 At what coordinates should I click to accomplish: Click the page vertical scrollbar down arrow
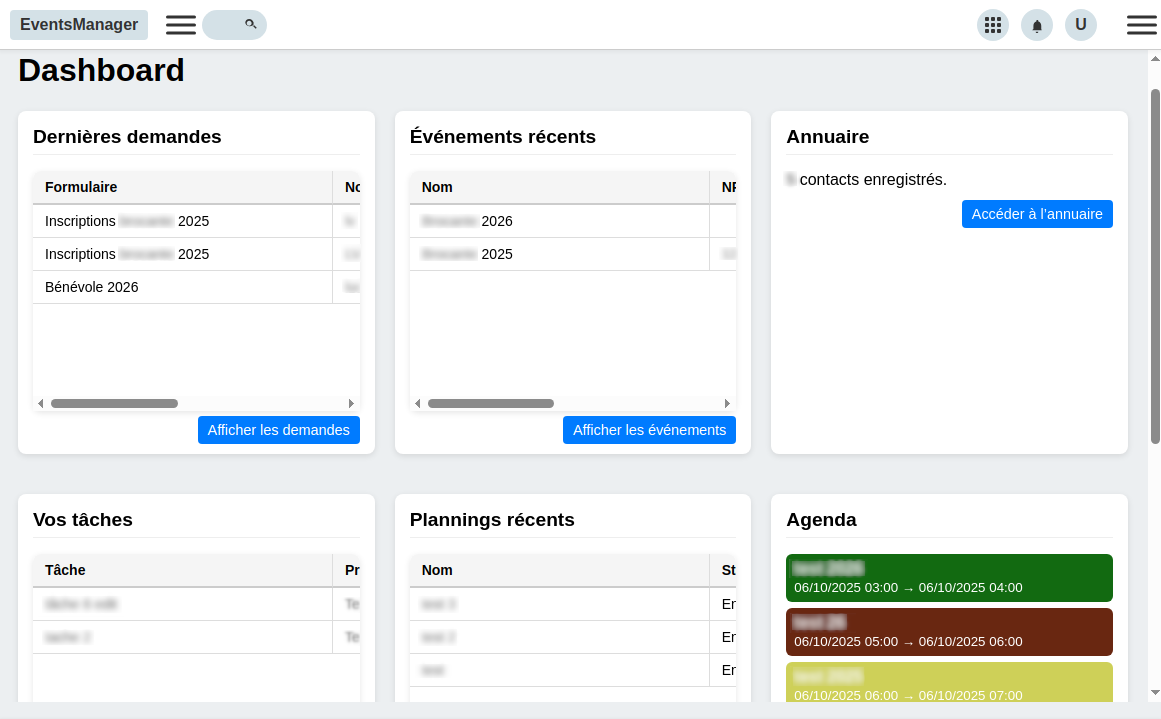[1155, 692]
